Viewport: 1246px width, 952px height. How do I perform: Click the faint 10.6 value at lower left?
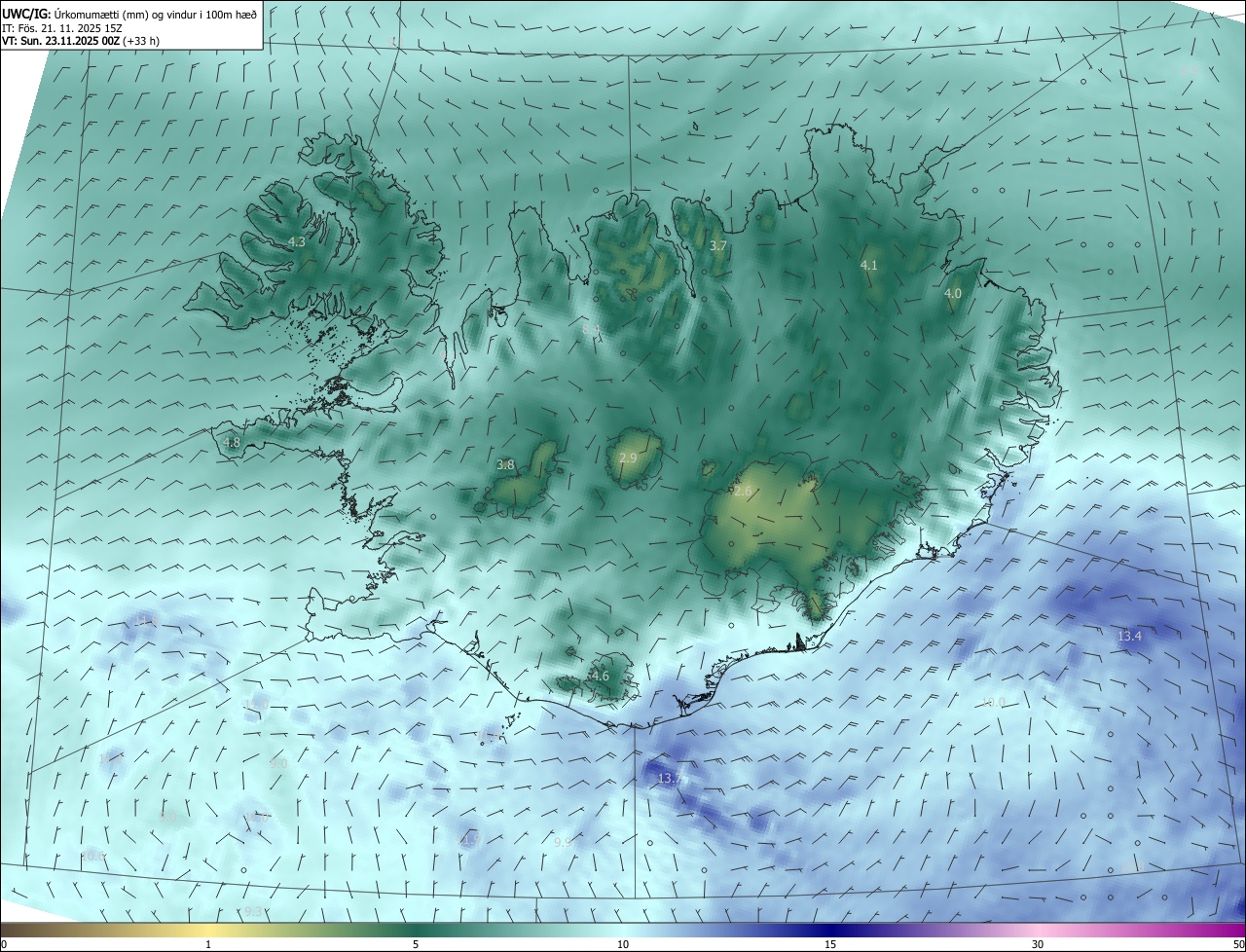(x=93, y=856)
